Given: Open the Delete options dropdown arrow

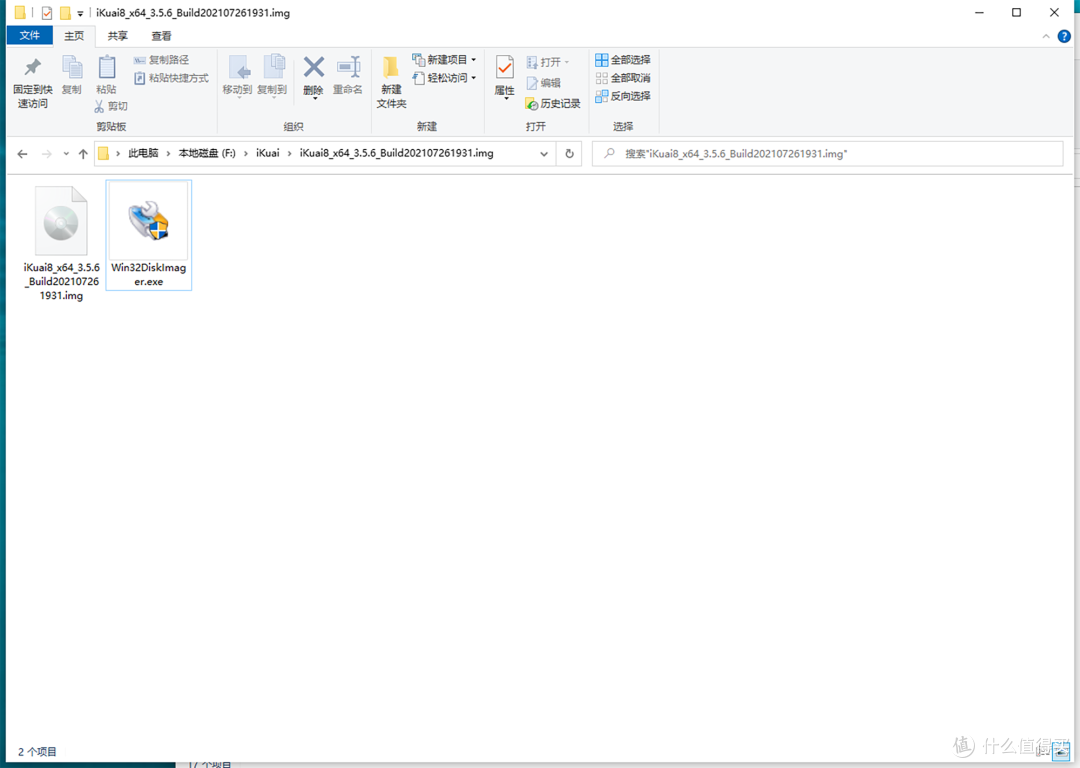Looking at the screenshot, I should coord(314,99).
